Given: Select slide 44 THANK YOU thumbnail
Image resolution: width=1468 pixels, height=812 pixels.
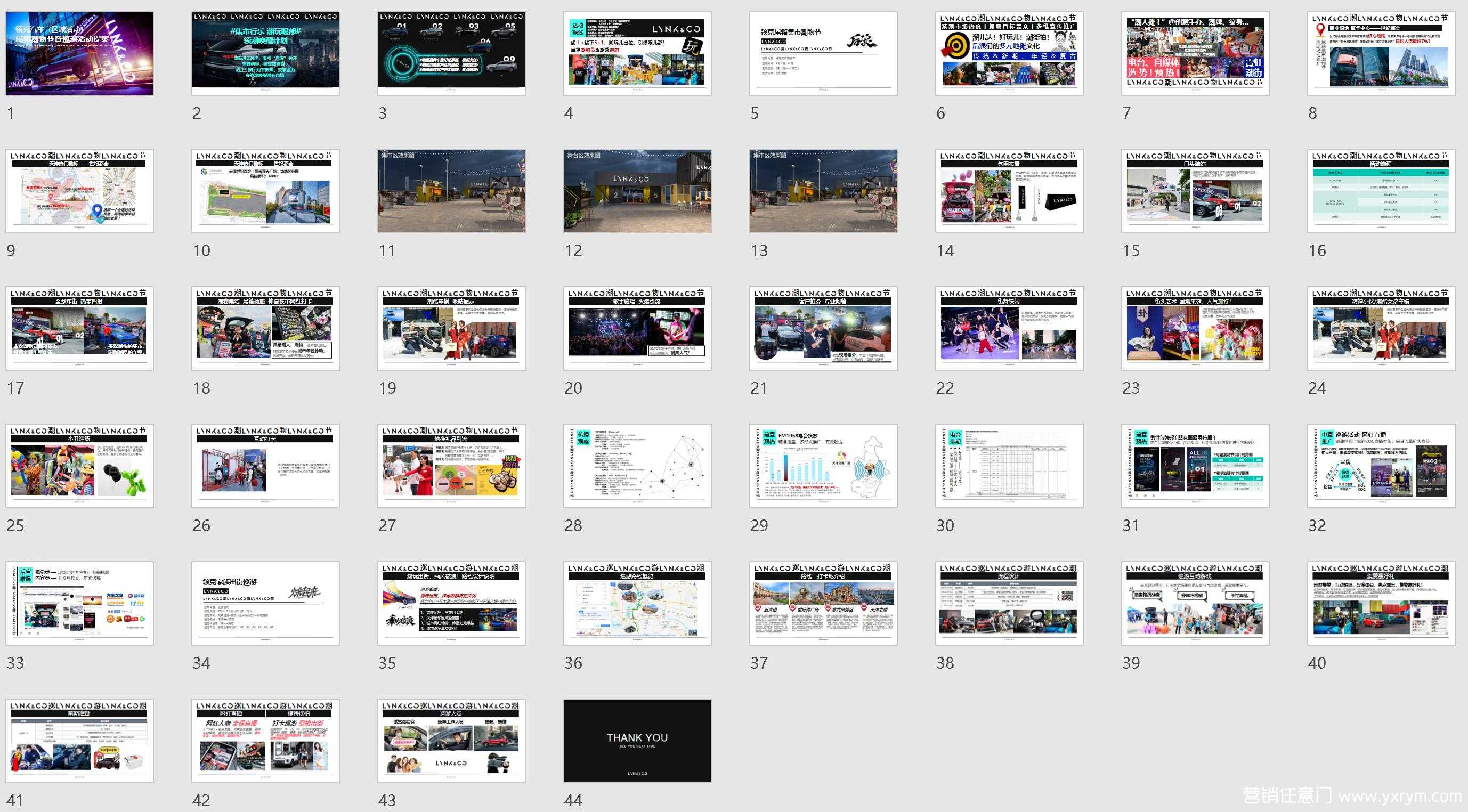Looking at the screenshot, I should [638, 741].
